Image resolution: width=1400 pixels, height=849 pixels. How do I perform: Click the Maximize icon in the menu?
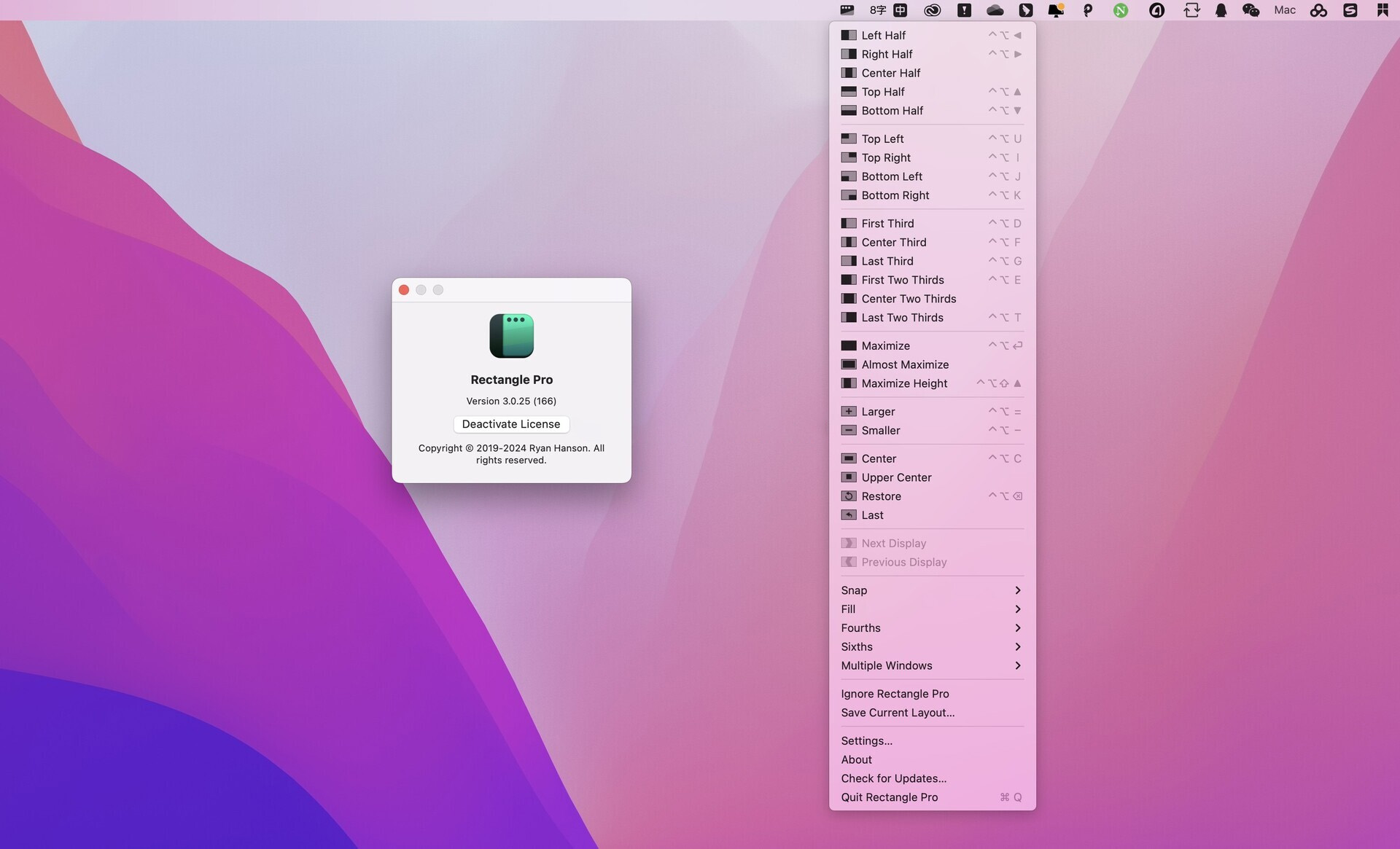click(849, 345)
